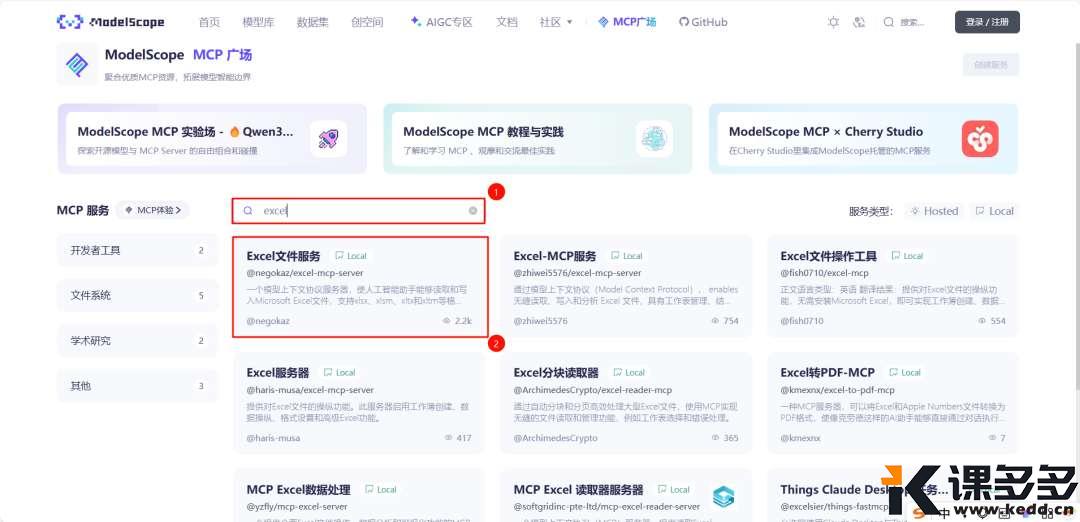Open 模型库 from the top navigation
The width and height of the screenshot is (1080, 522).
pos(258,22)
